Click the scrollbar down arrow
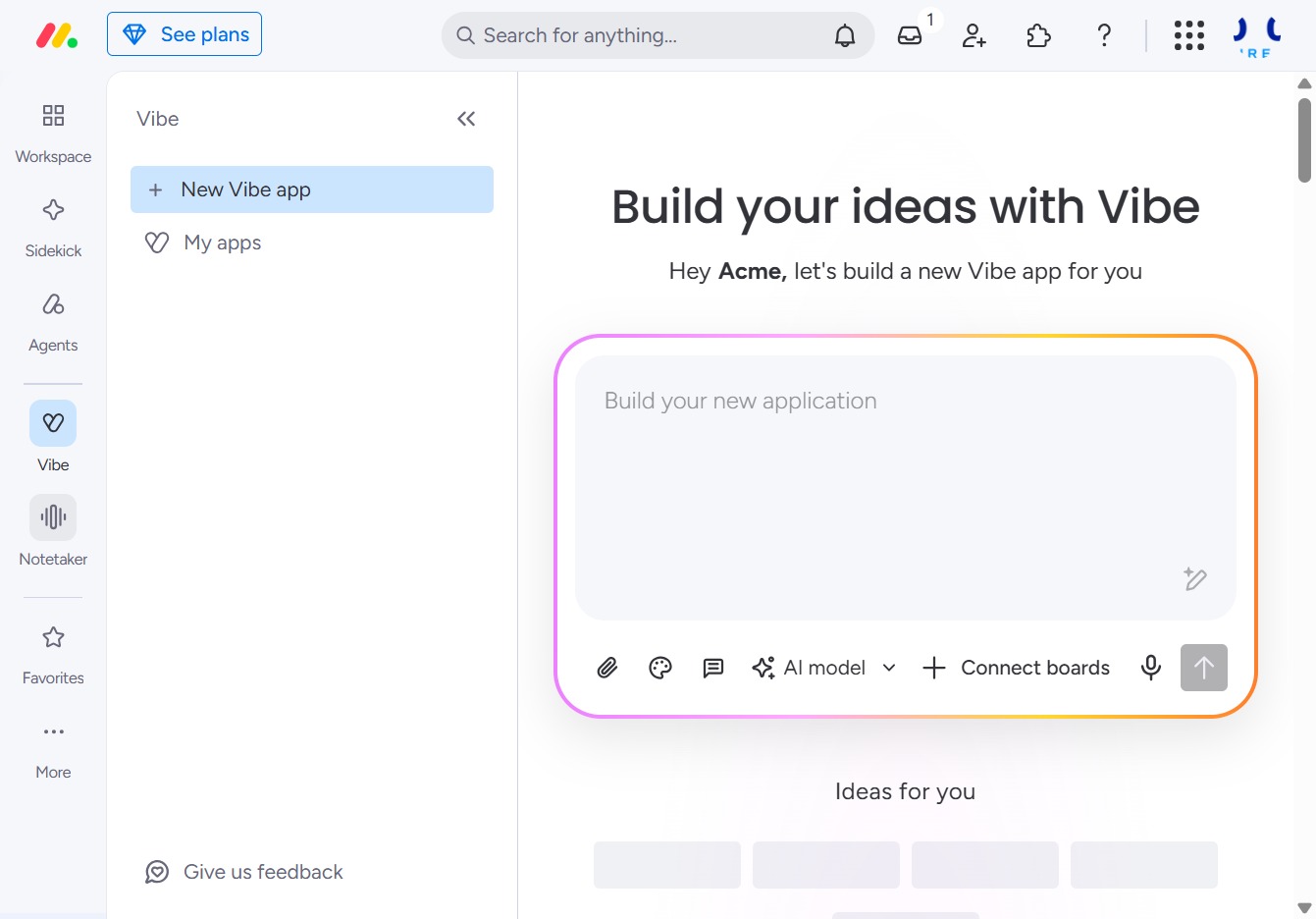The width and height of the screenshot is (1316, 919). [x=1304, y=908]
